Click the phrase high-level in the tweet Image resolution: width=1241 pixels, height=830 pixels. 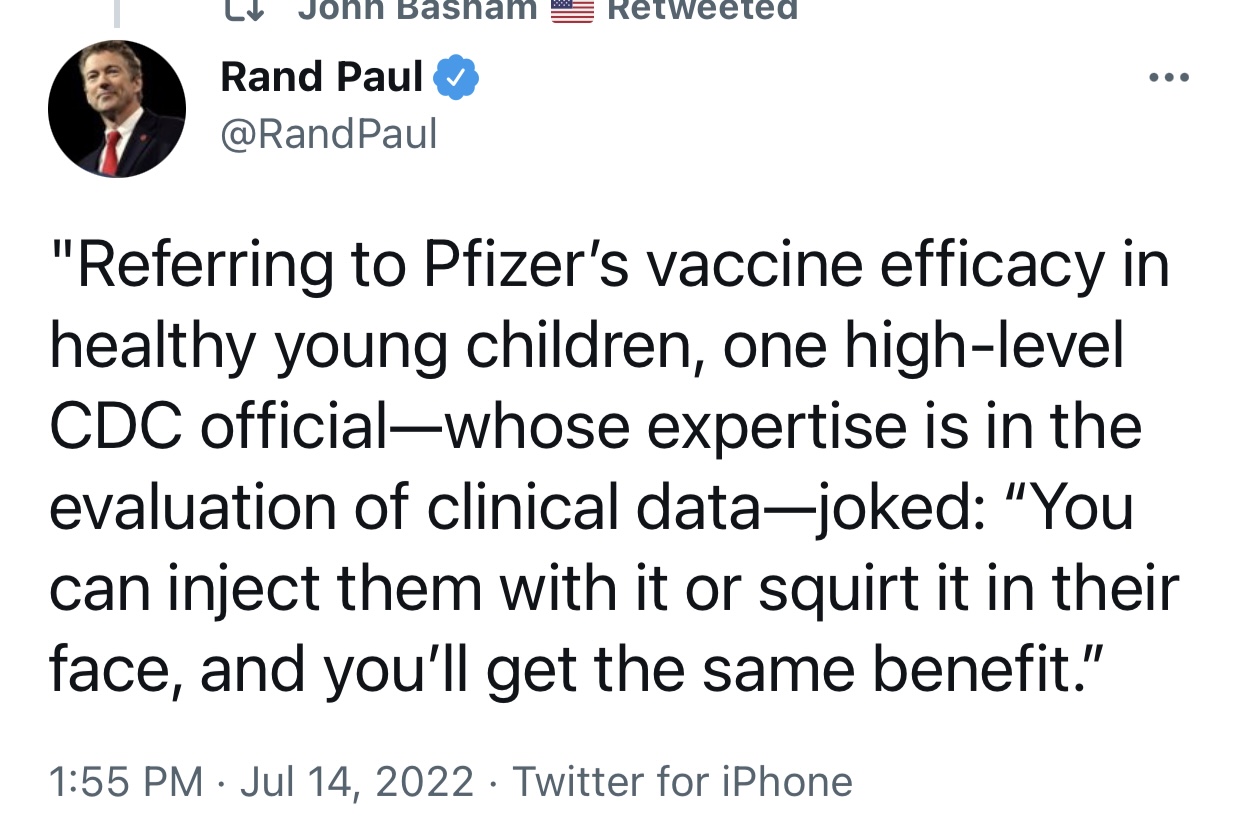(x=983, y=346)
